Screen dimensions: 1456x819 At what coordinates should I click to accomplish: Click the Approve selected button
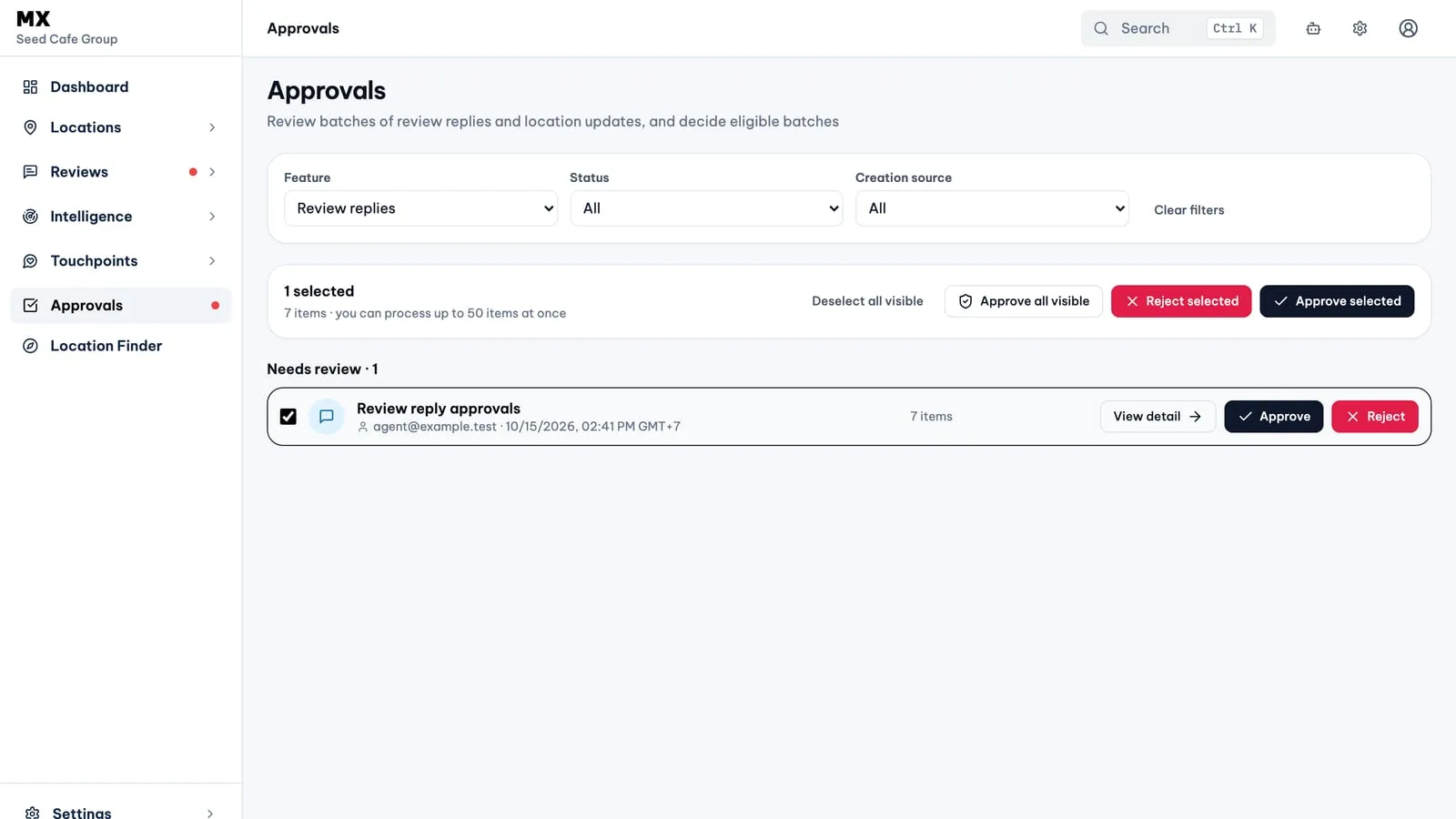click(x=1337, y=301)
